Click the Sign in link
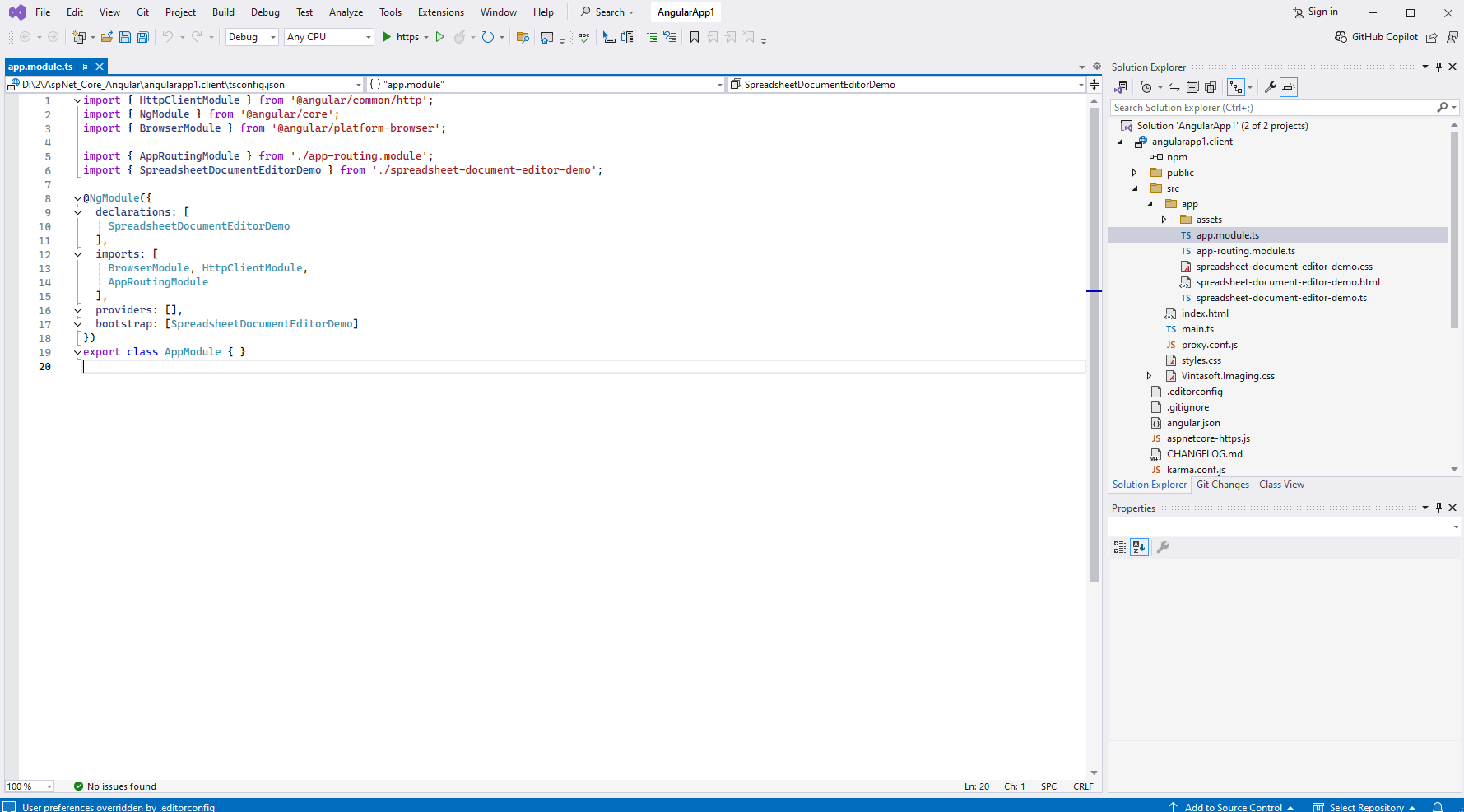This screenshot has height=812, width=1464. point(1322,12)
